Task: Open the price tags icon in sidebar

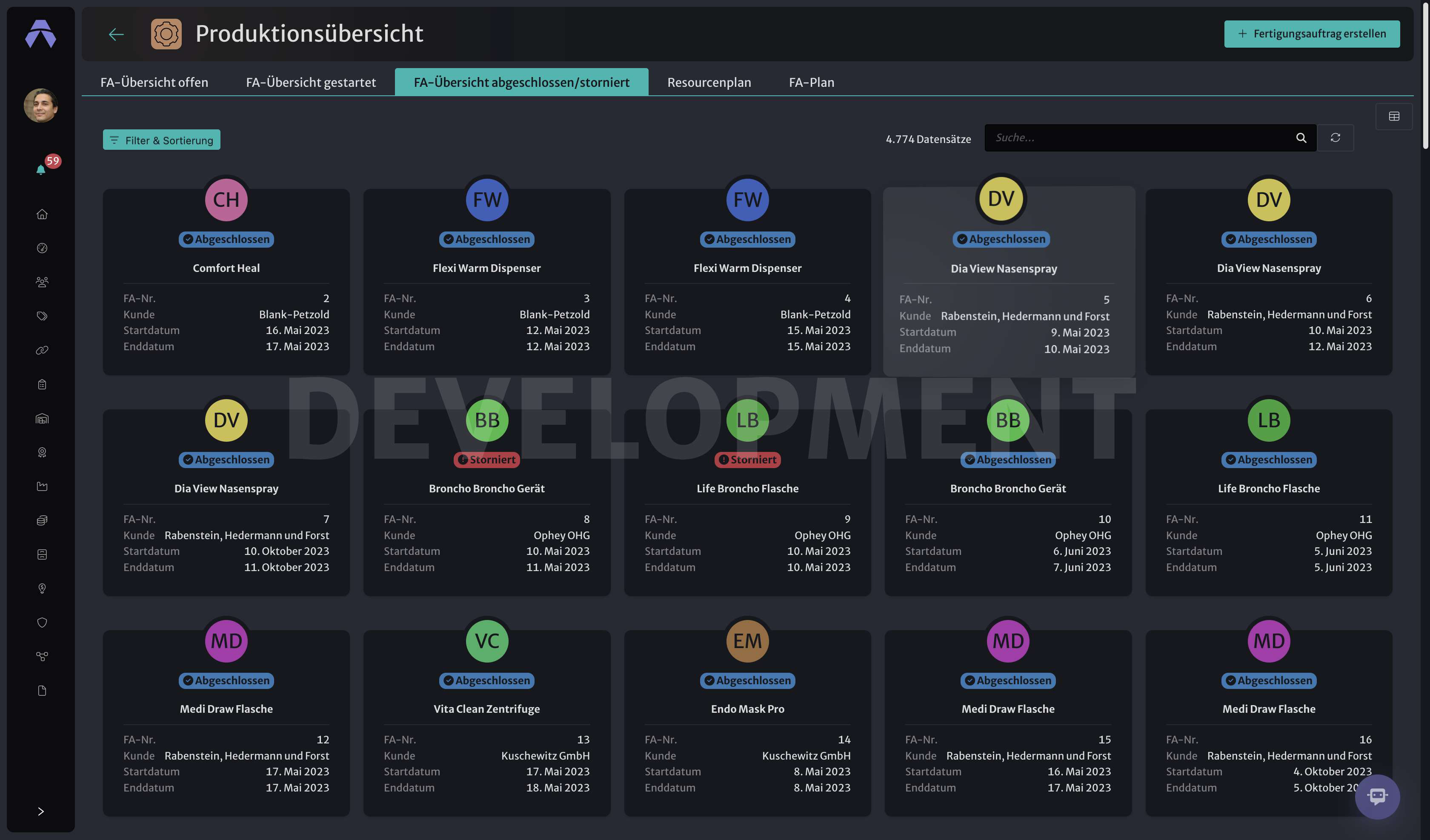Action: click(41, 316)
